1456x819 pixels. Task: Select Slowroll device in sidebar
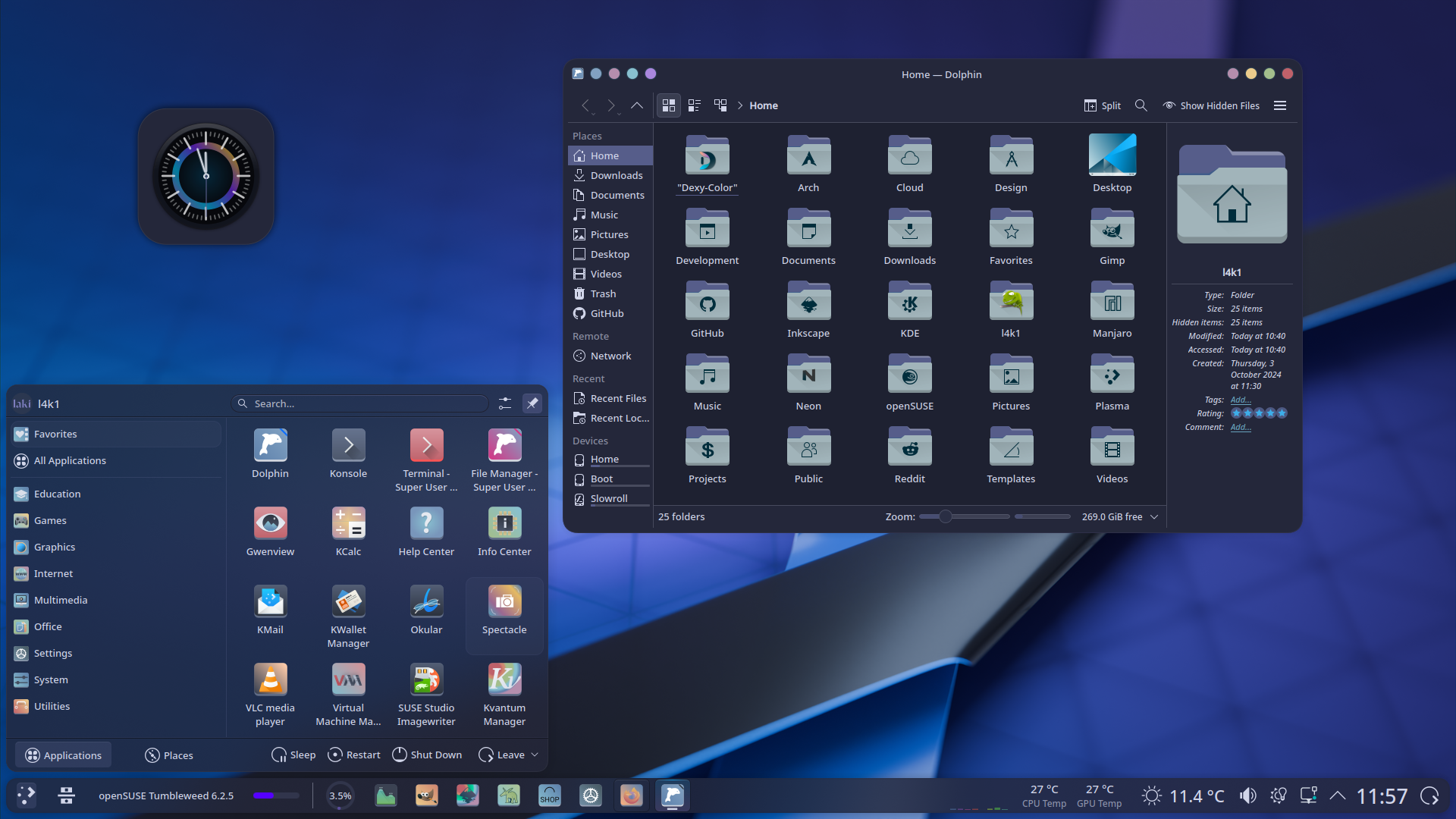[x=610, y=498]
